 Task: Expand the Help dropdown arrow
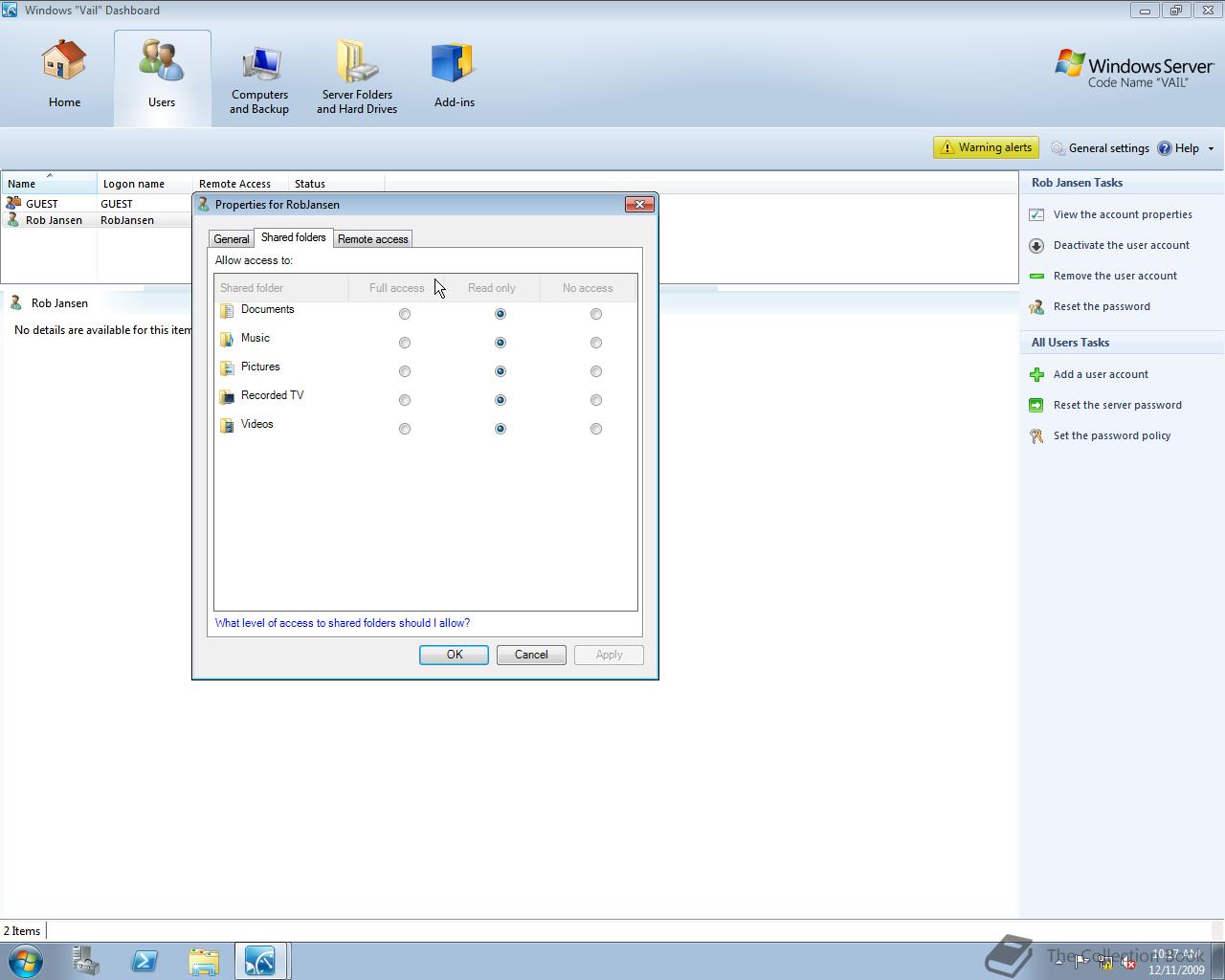1211,148
